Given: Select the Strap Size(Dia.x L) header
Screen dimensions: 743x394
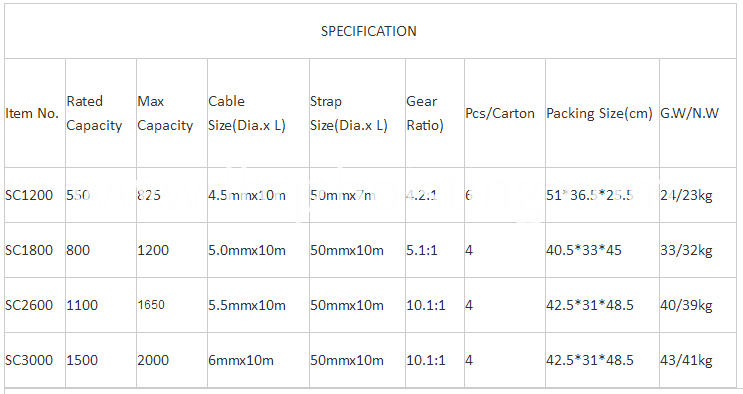Looking at the screenshot, I should tap(349, 113).
